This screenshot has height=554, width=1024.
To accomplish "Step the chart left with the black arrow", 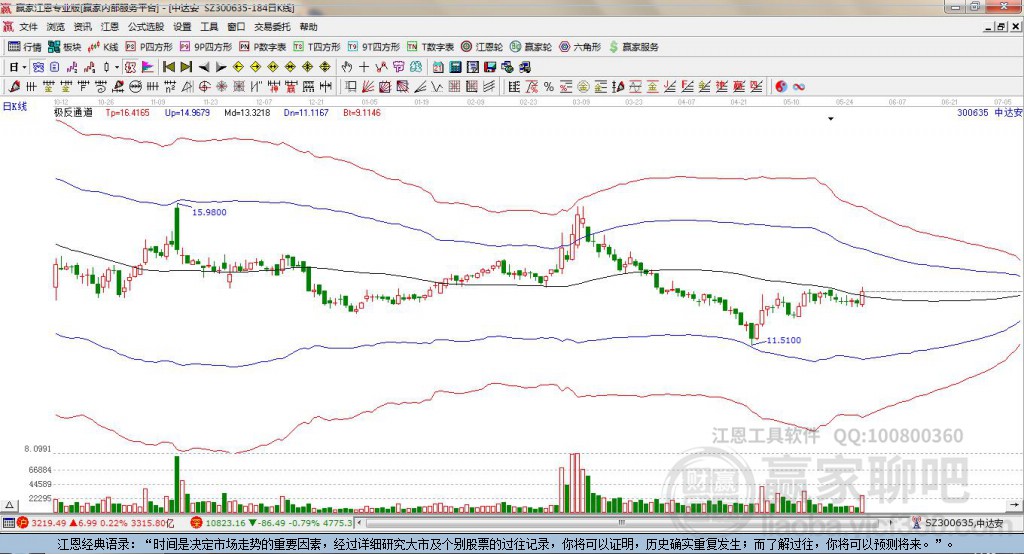I will click(x=204, y=67).
